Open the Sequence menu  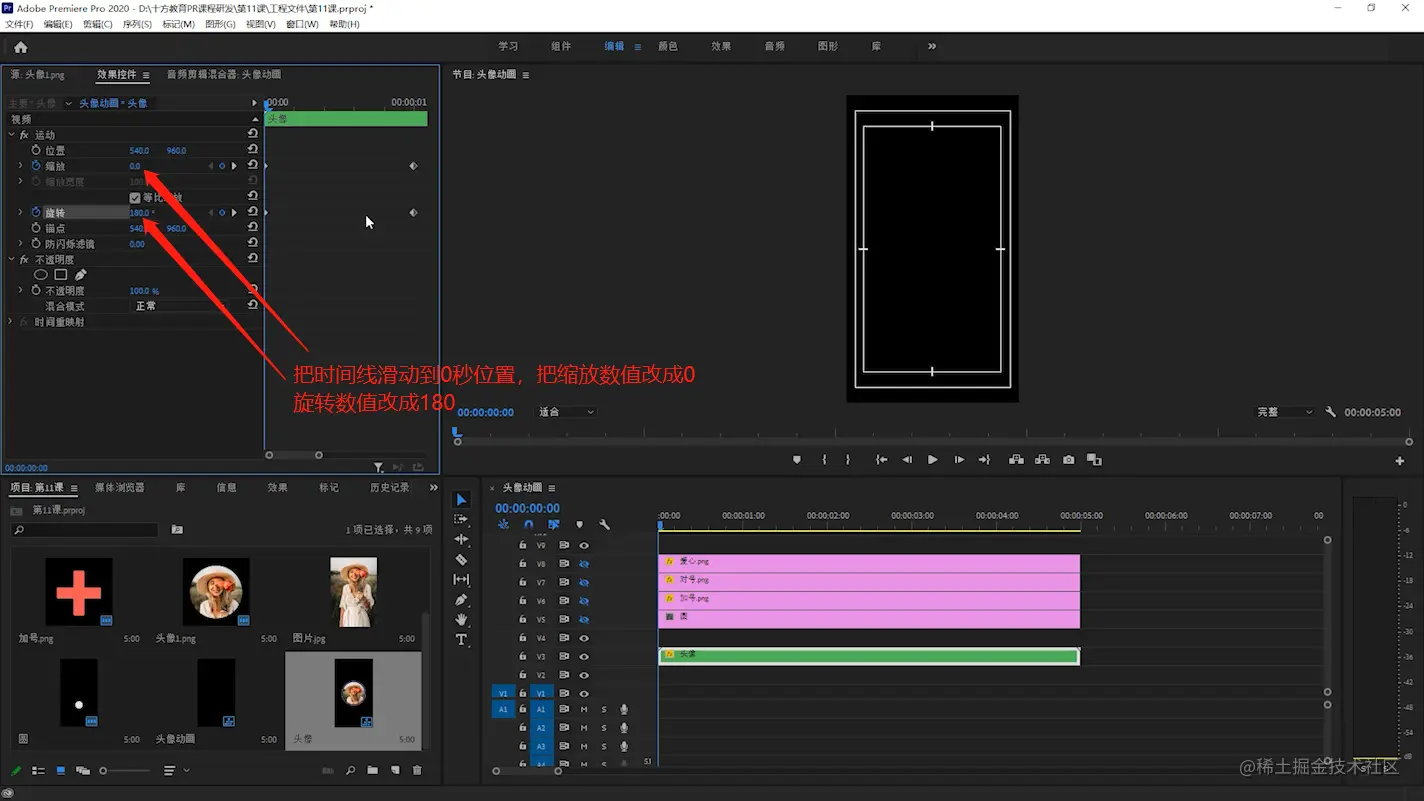[x=137, y=24]
